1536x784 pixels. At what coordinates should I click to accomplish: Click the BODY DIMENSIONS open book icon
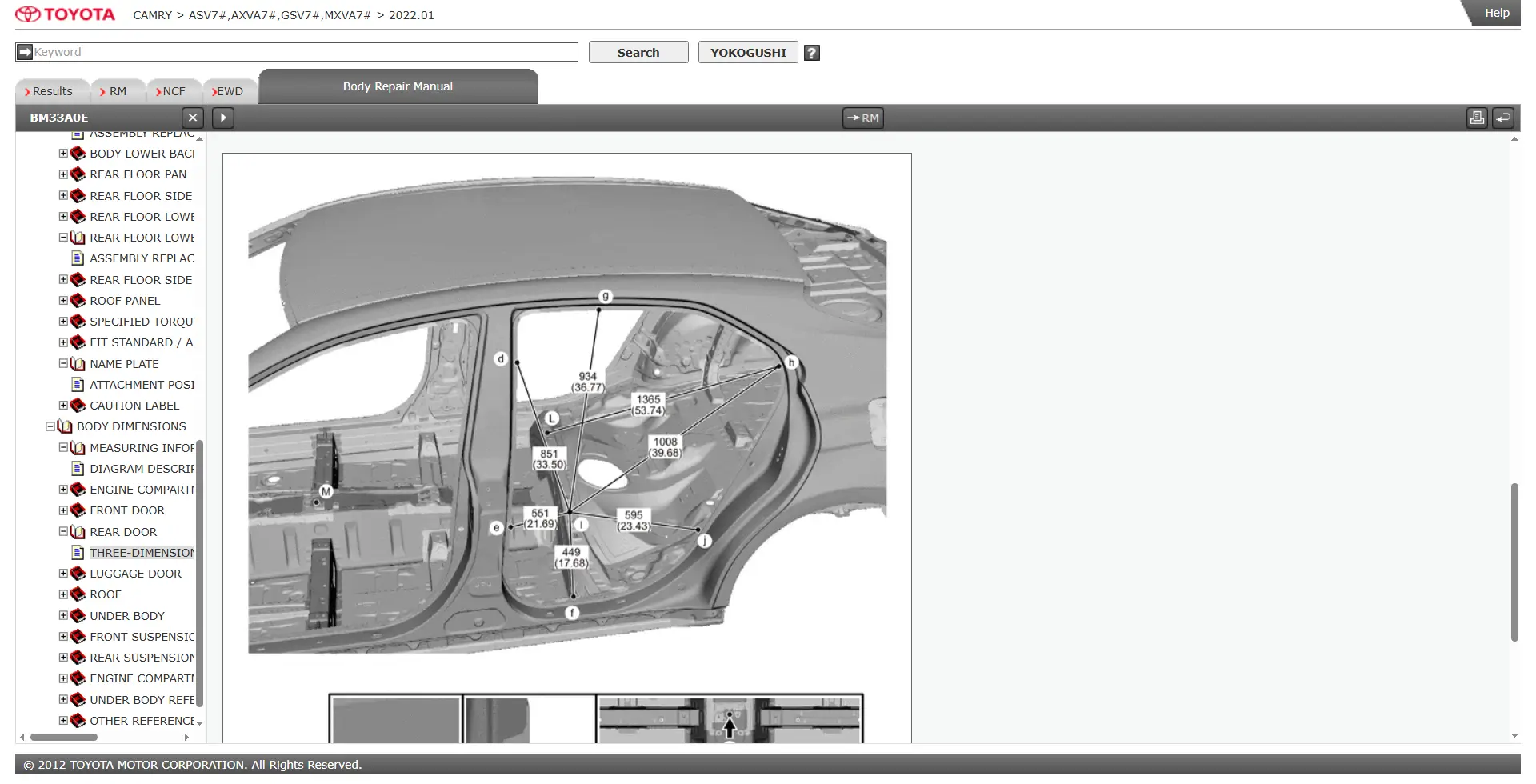click(65, 426)
